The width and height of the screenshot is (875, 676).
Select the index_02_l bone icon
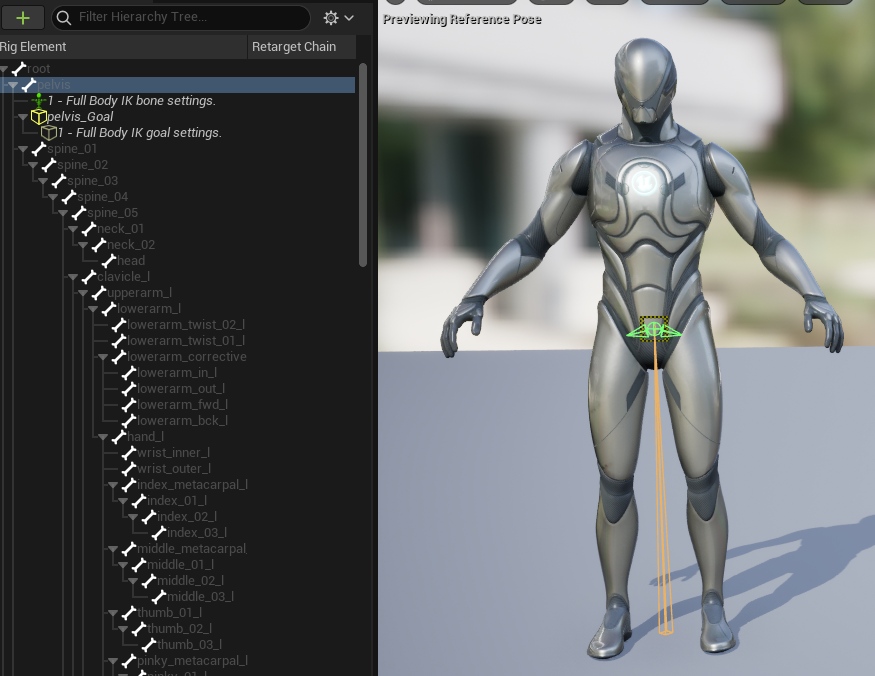(x=150, y=517)
